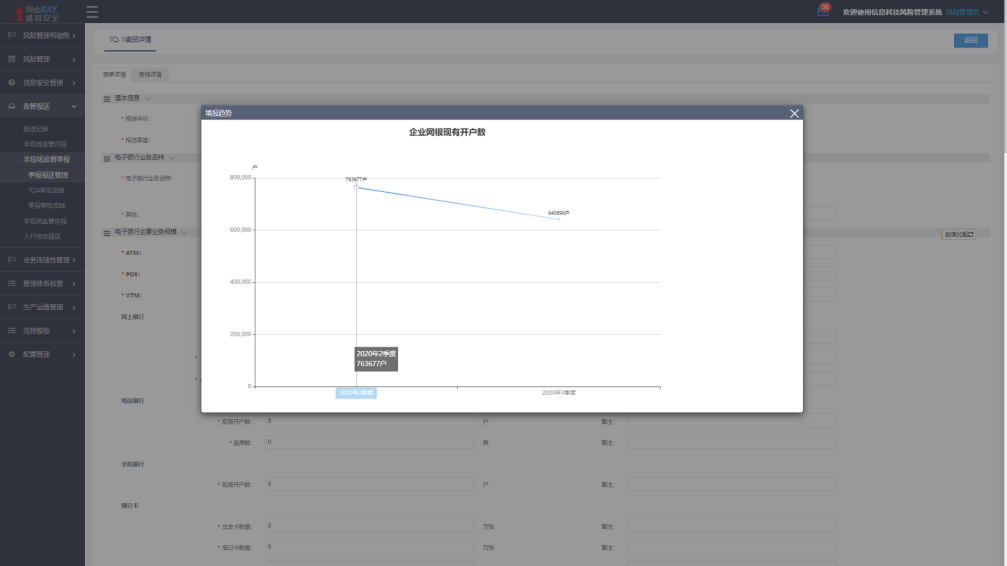The width and height of the screenshot is (1007, 566).
Task: Close the 填报趋势 chart dialog
Action: click(x=794, y=113)
